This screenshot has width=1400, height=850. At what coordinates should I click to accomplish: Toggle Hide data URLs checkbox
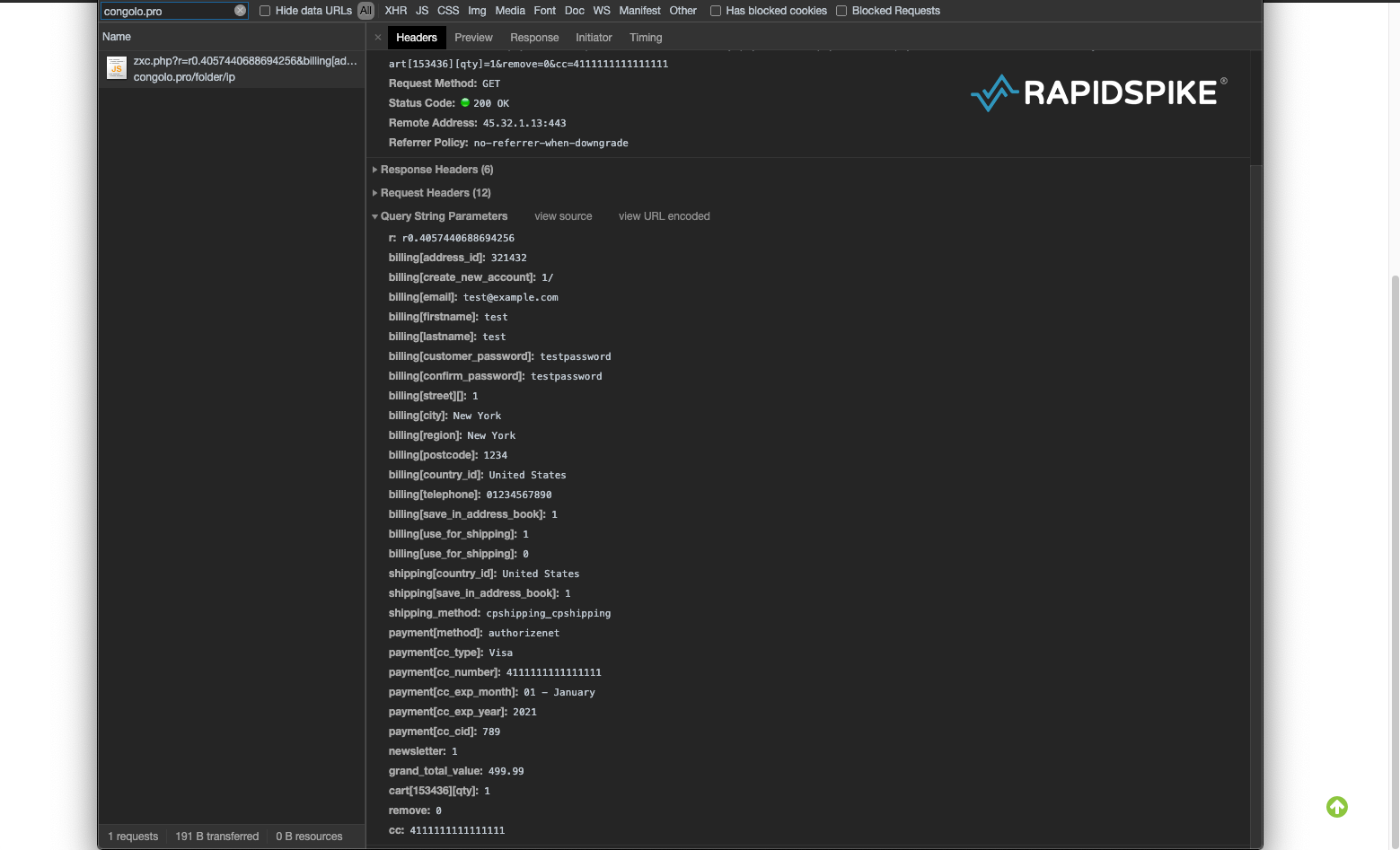[x=265, y=11]
